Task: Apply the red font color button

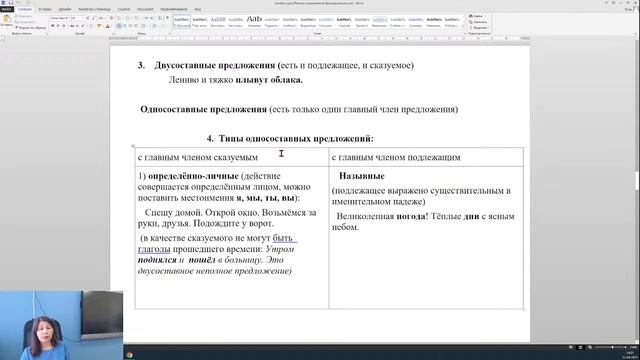Action: (107, 26)
